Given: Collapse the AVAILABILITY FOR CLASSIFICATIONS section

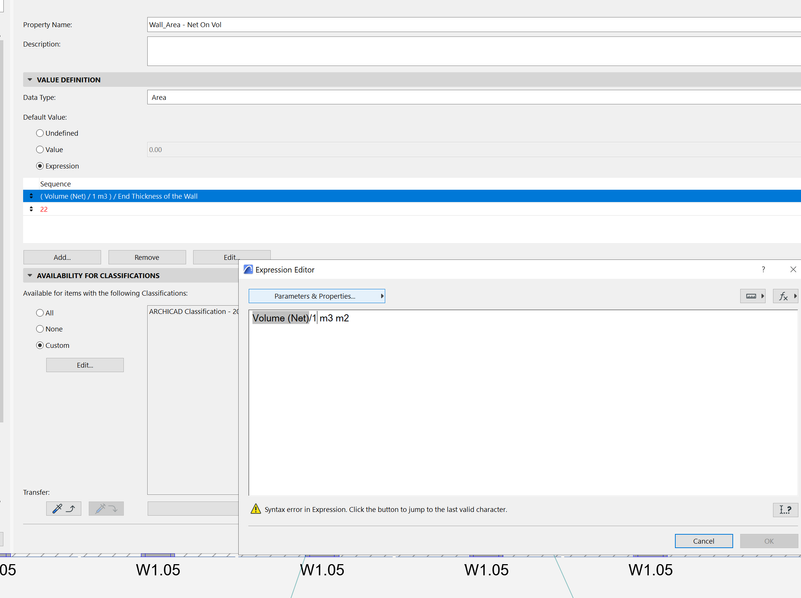Looking at the screenshot, I should 30,275.
